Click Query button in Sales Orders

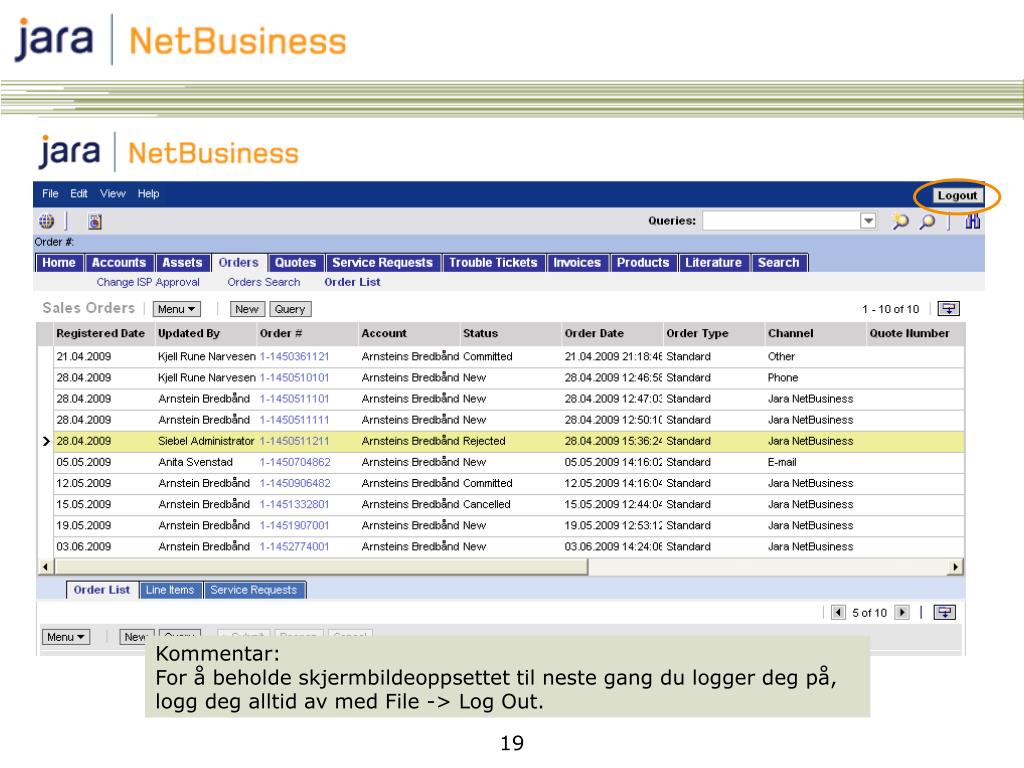click(290, 309)
